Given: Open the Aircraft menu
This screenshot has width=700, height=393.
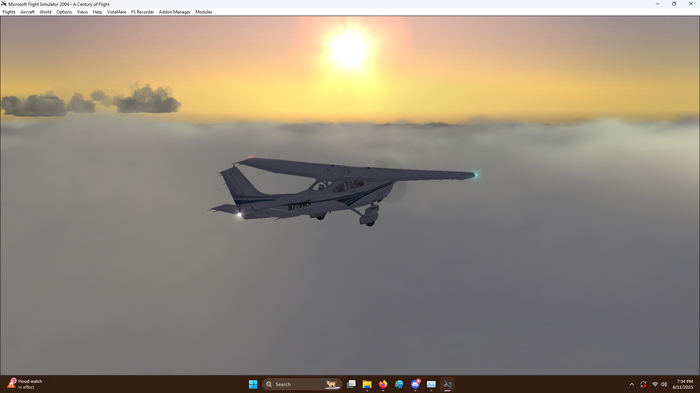Looking at the screenshot, I should click(x=27, y=12).
